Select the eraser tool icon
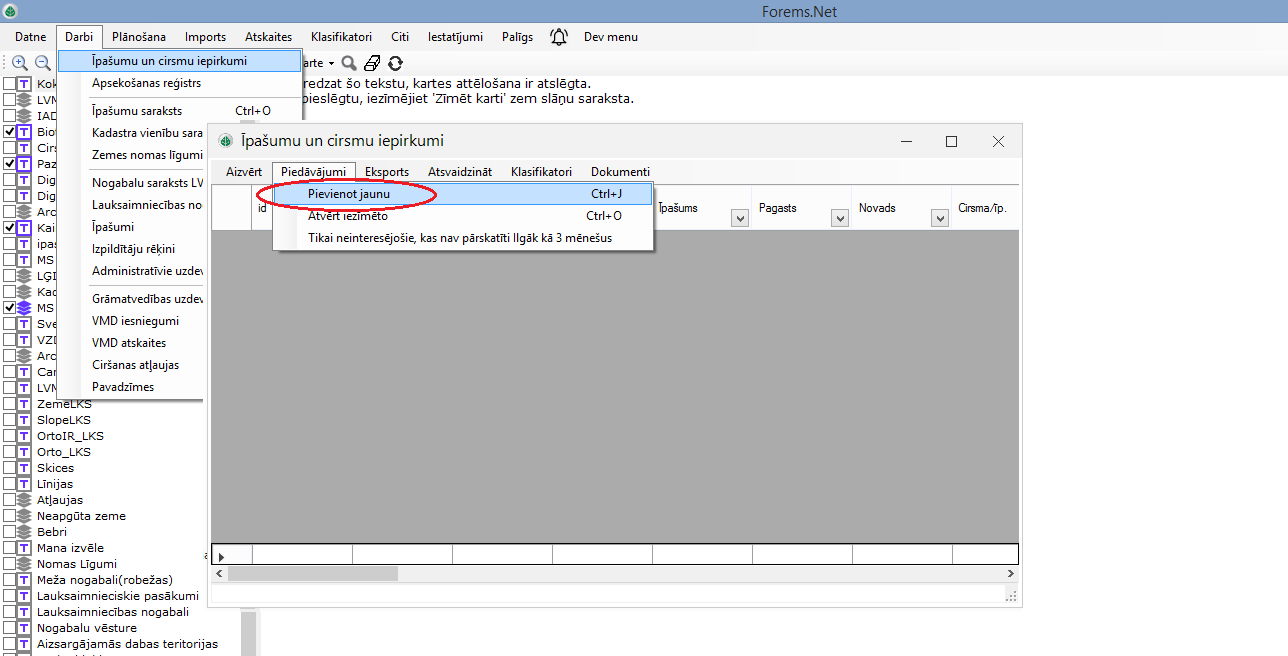 (x=372, y=63)
